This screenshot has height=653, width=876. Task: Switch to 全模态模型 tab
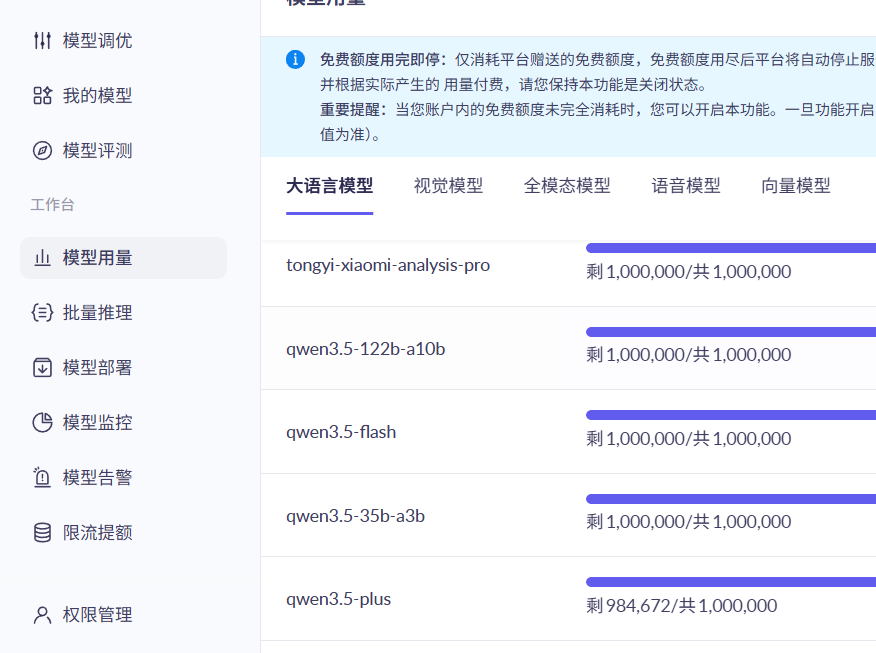point(567,185)
